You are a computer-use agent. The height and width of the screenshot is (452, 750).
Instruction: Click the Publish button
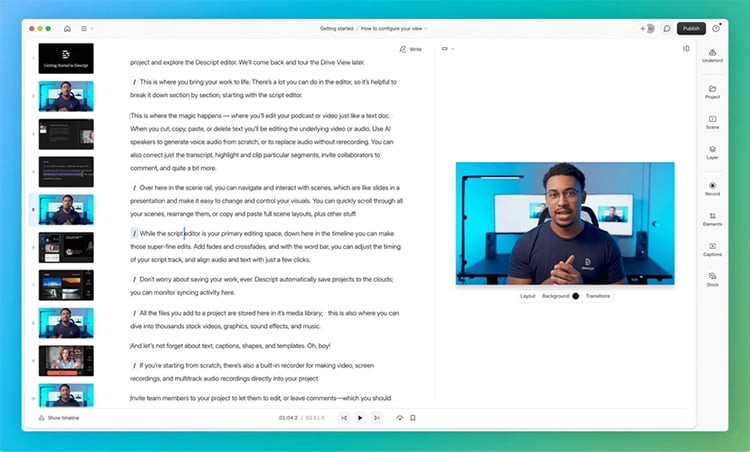(691, 29)
